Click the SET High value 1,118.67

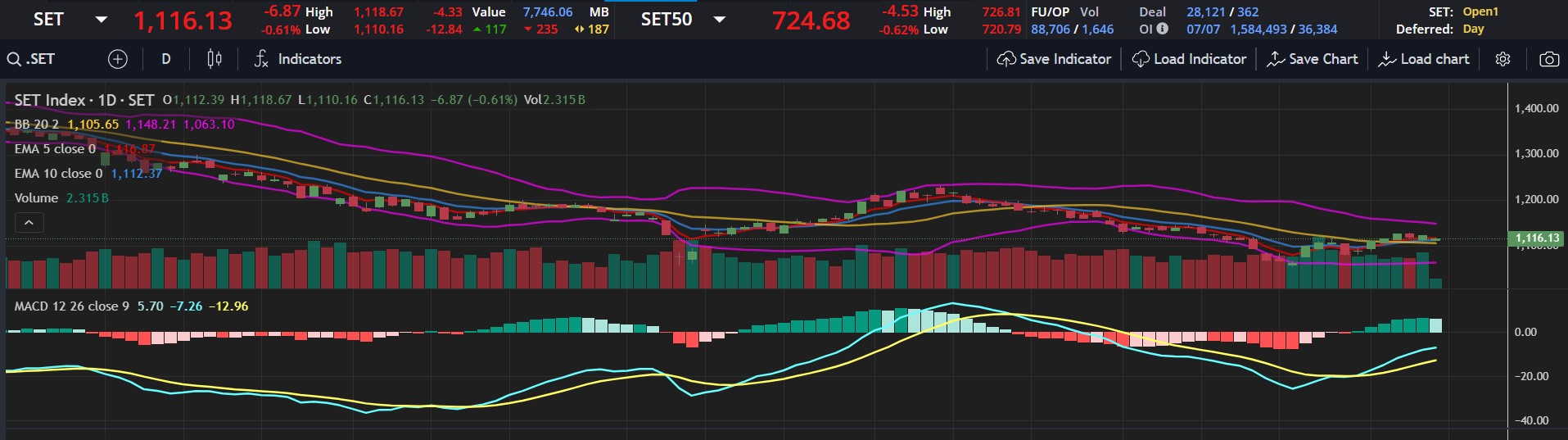[378, 12]
